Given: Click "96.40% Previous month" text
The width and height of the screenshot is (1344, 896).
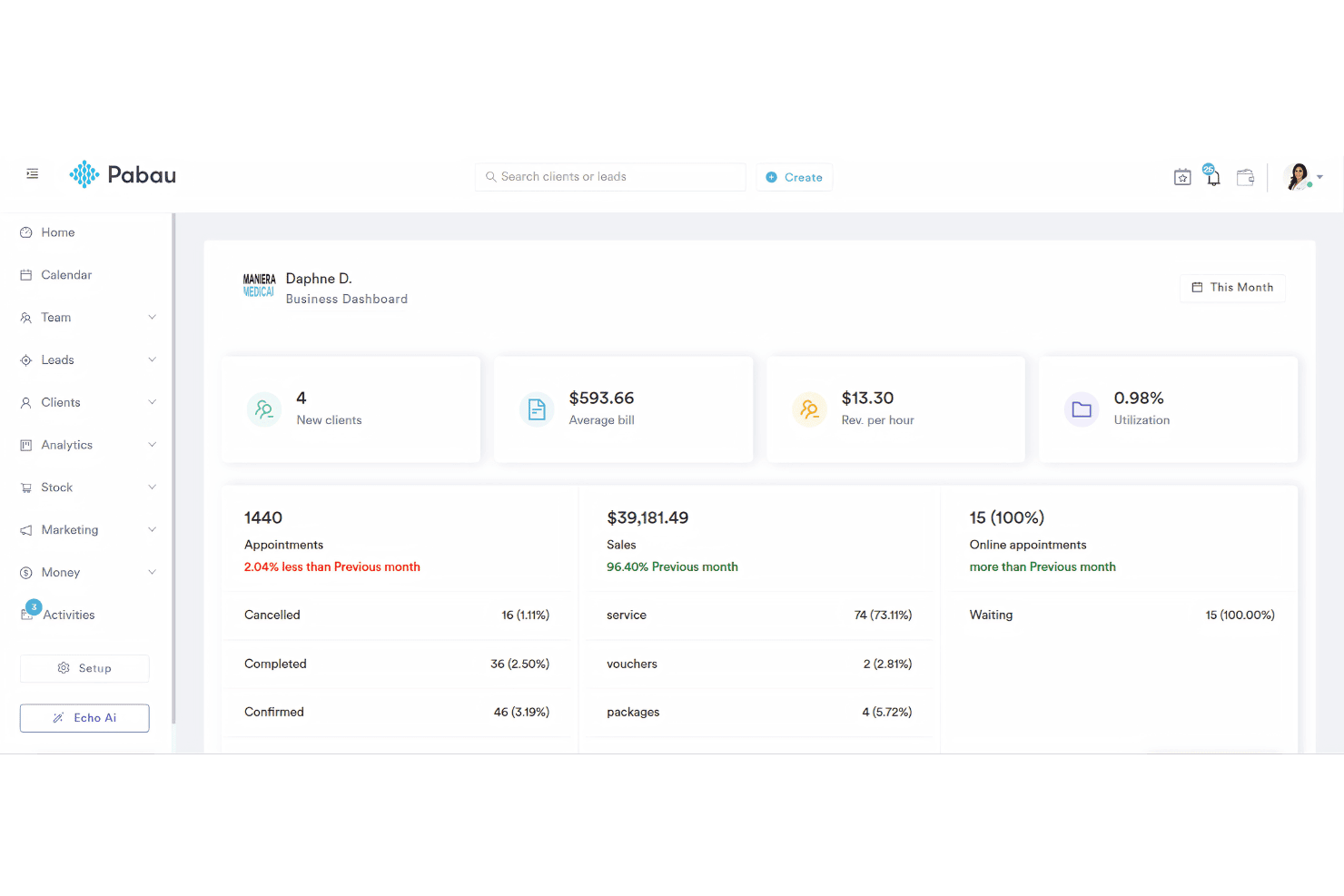Looking at the screenshot, I should point(672,566).
